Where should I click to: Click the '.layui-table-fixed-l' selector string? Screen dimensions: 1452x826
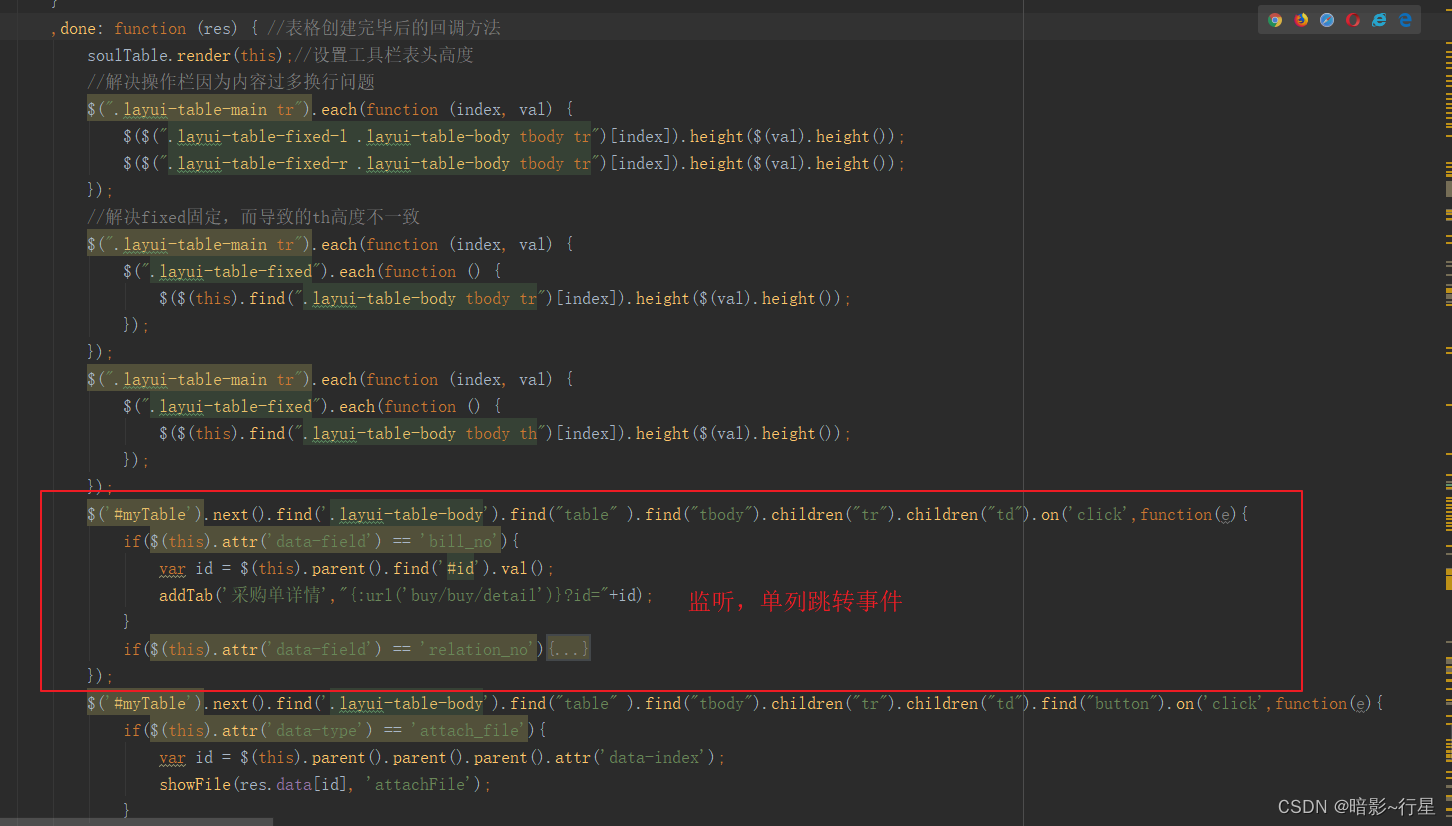[x=257, y=136]
